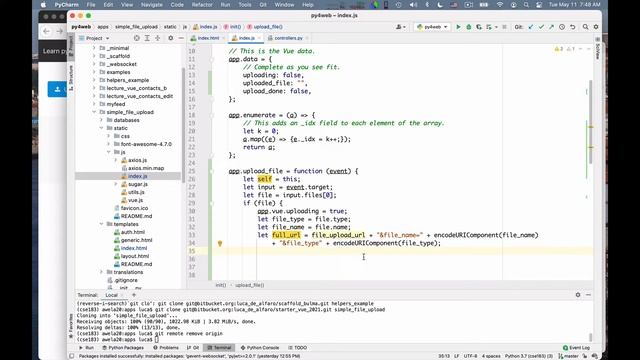Select opened file locate icon in Project panel
Viewport: 640px width, 360px height.
click(x=137, y=38)
